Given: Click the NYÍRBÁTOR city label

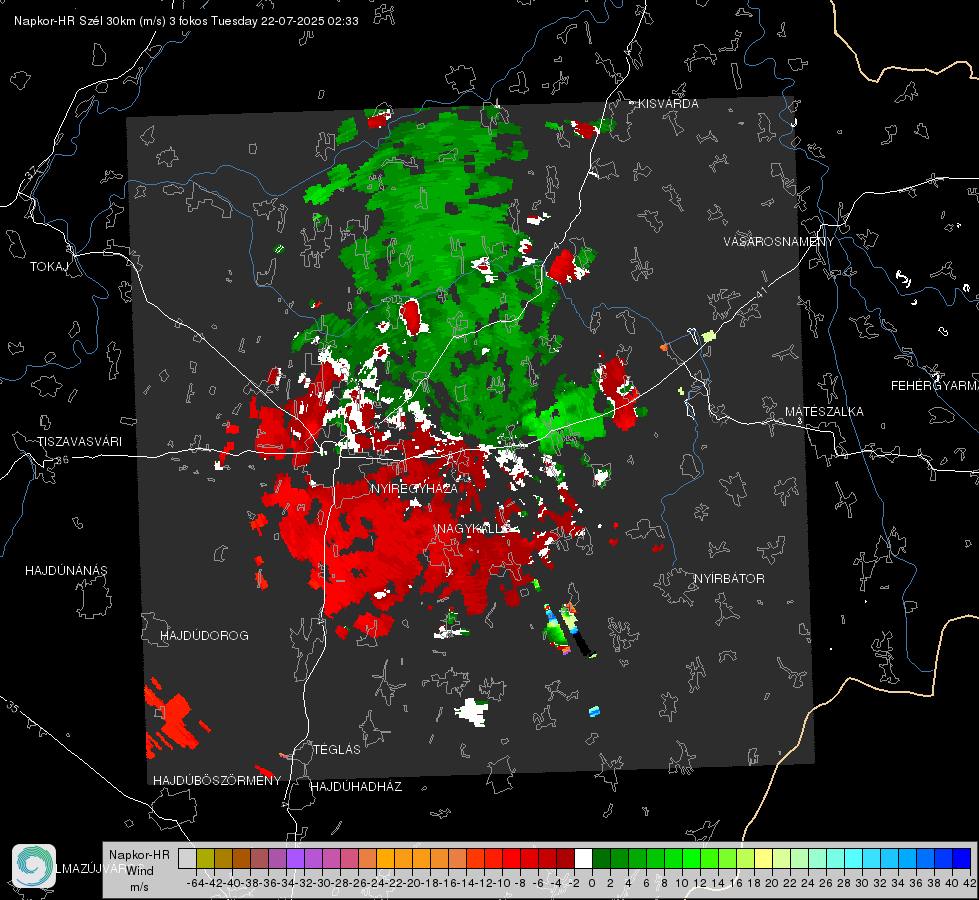Looking at the screenshot, I should coord(729,579).
